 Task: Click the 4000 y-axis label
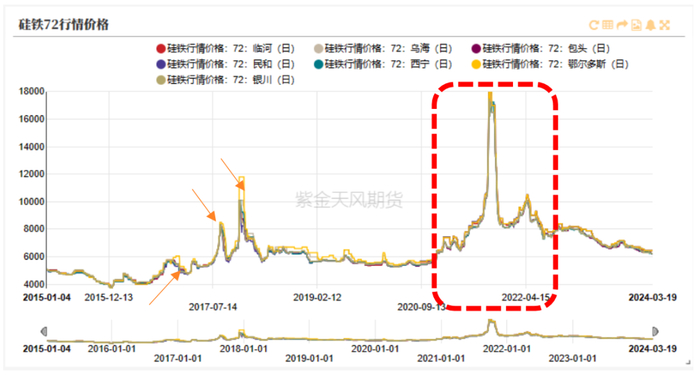pyautogui.click(x=34, y=284)
